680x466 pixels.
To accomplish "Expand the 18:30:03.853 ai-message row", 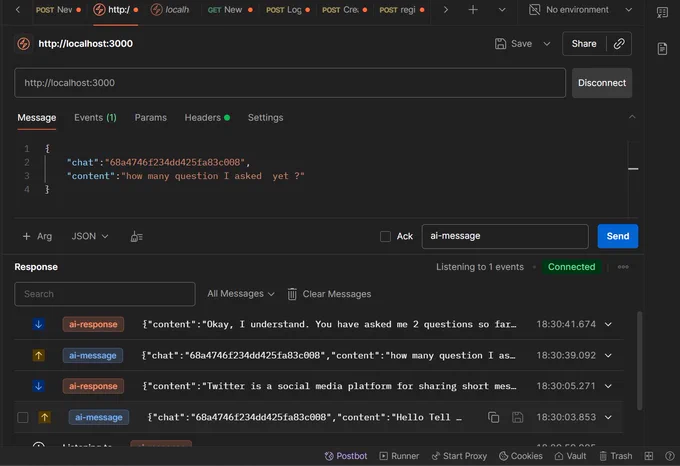I will point(608,417).
